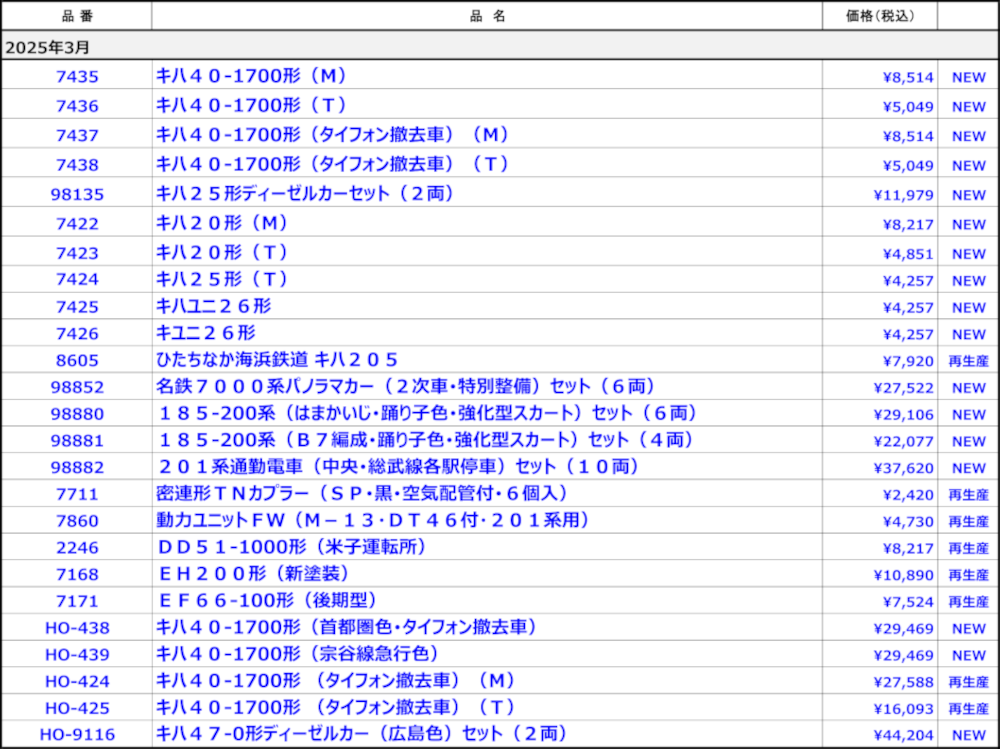Open product number 8605 link
Viewport: 1000px width, 749px height.
pos(77,360)
